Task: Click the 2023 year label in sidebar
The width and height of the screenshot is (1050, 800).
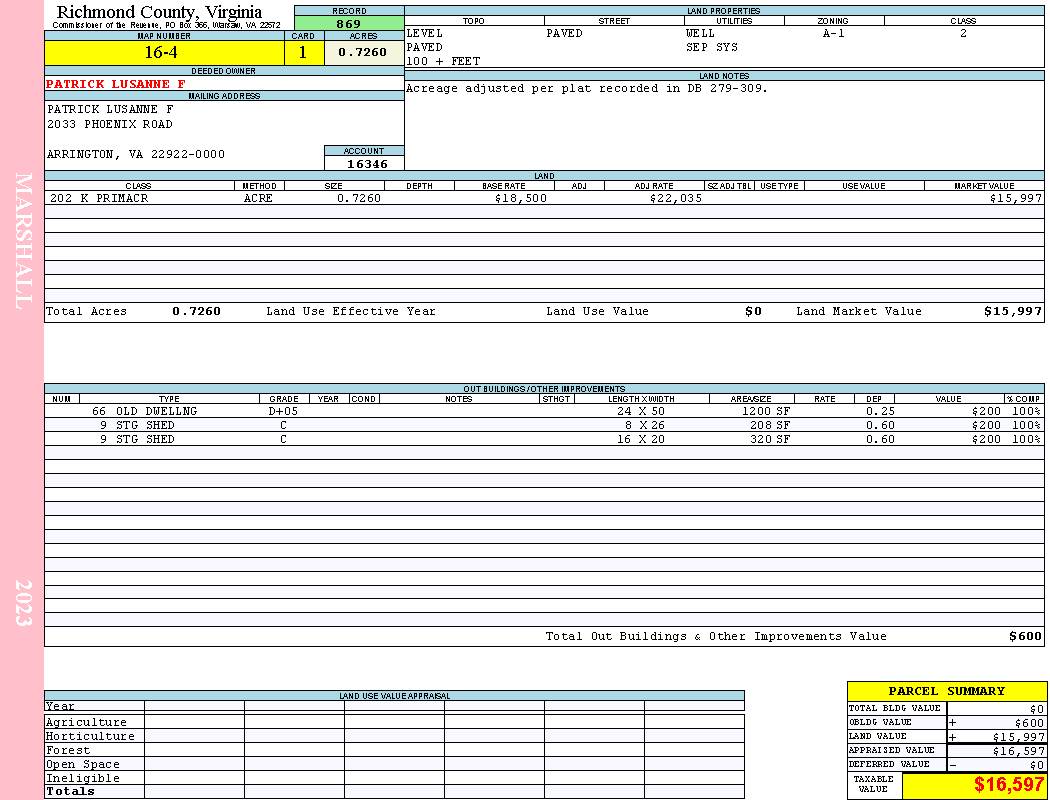Action: pyautogui.click(x=23, y=603)
